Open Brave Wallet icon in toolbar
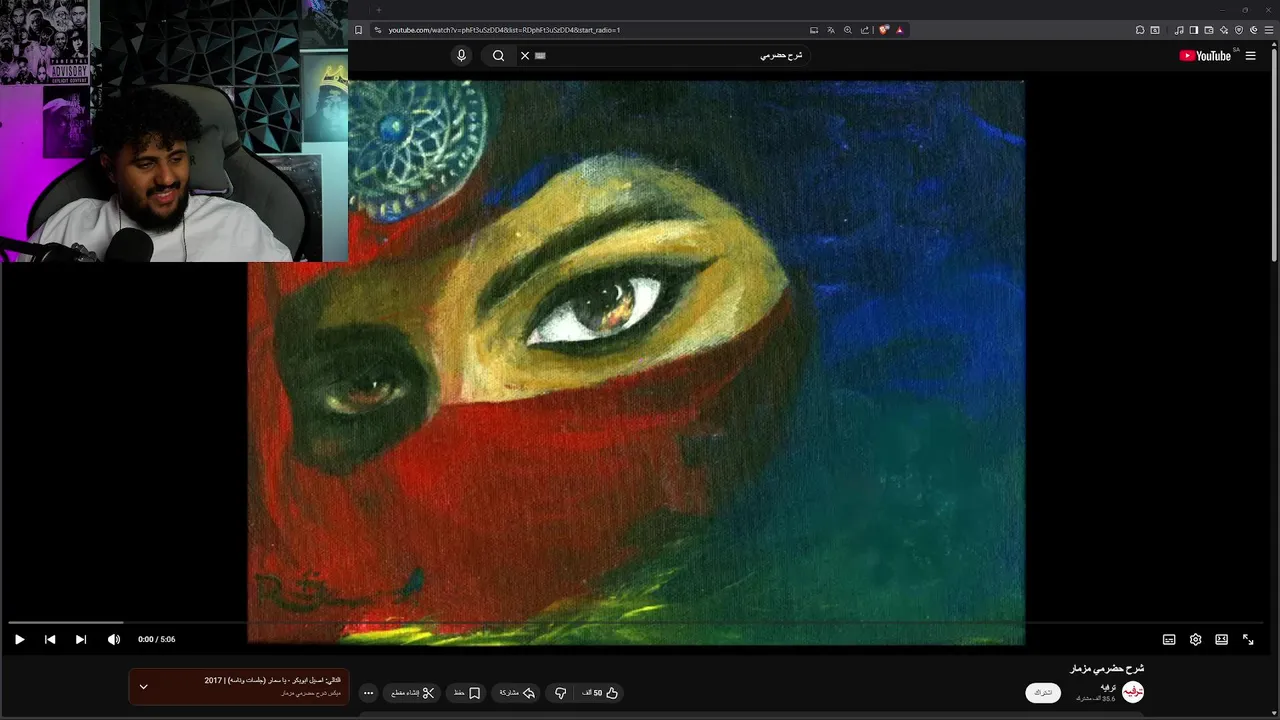1280x720 pixels. (x=1209, y=30)
